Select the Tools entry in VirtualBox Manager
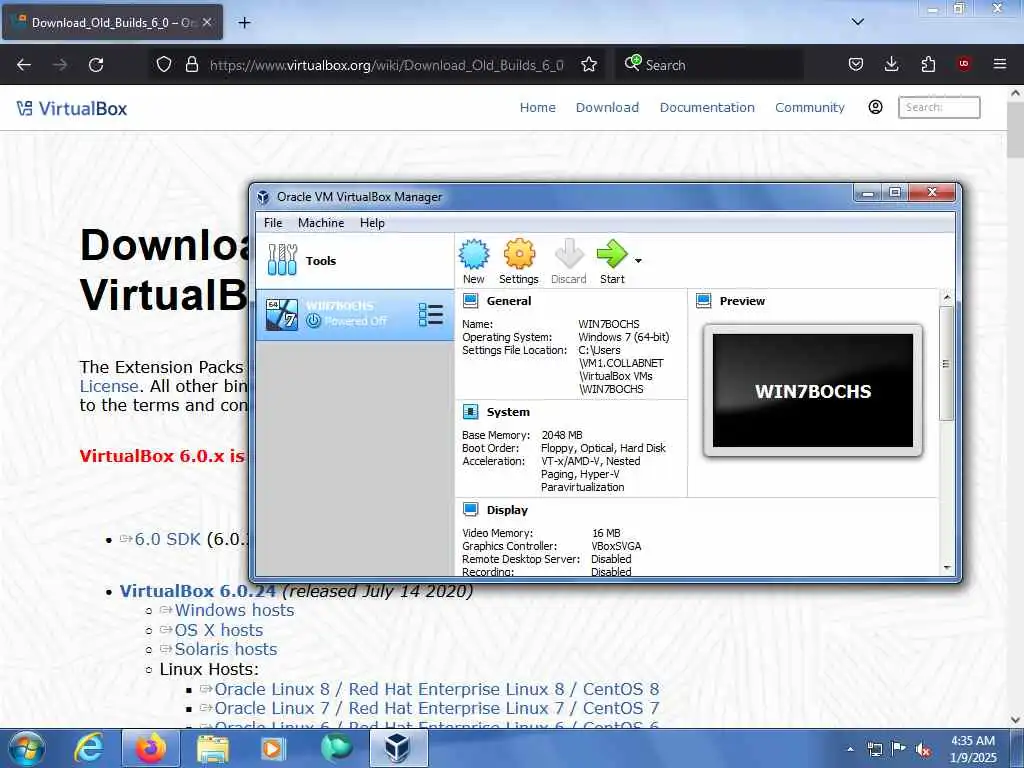Viewport: 1024px width, 768px height. (x=355, y=261)
